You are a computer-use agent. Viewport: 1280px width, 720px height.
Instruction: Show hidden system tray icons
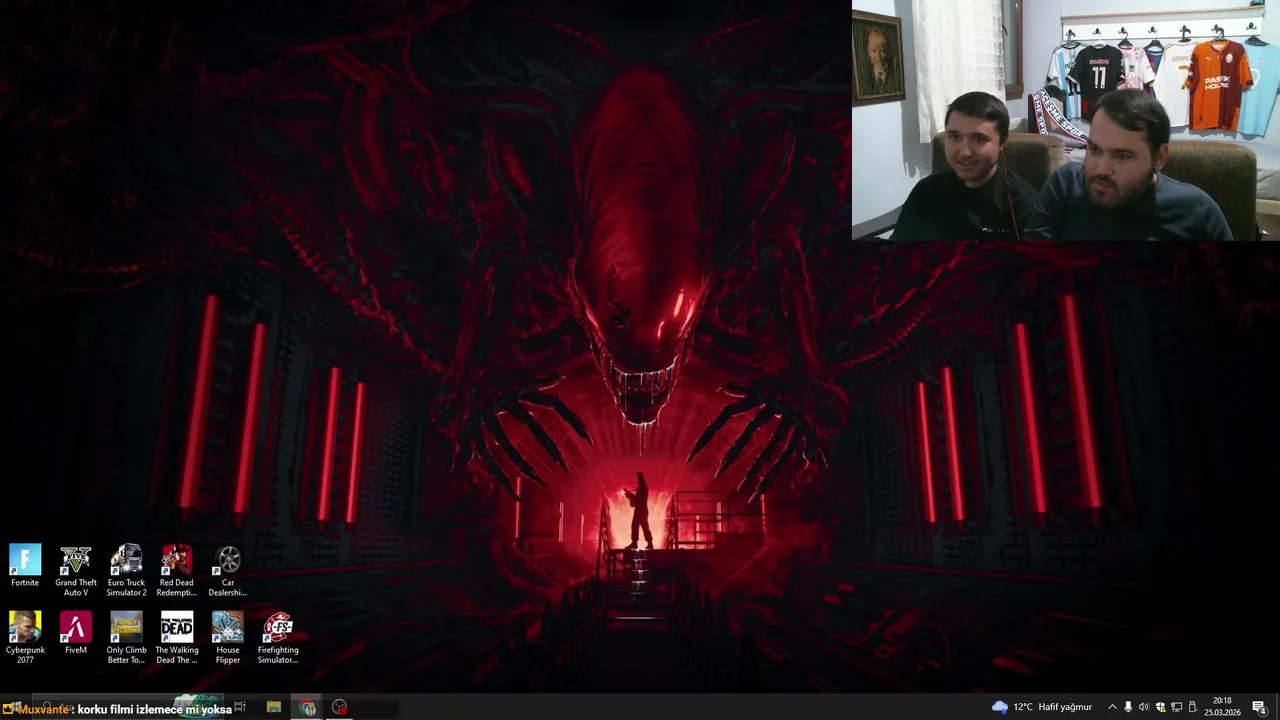[x=1111, y=707]
